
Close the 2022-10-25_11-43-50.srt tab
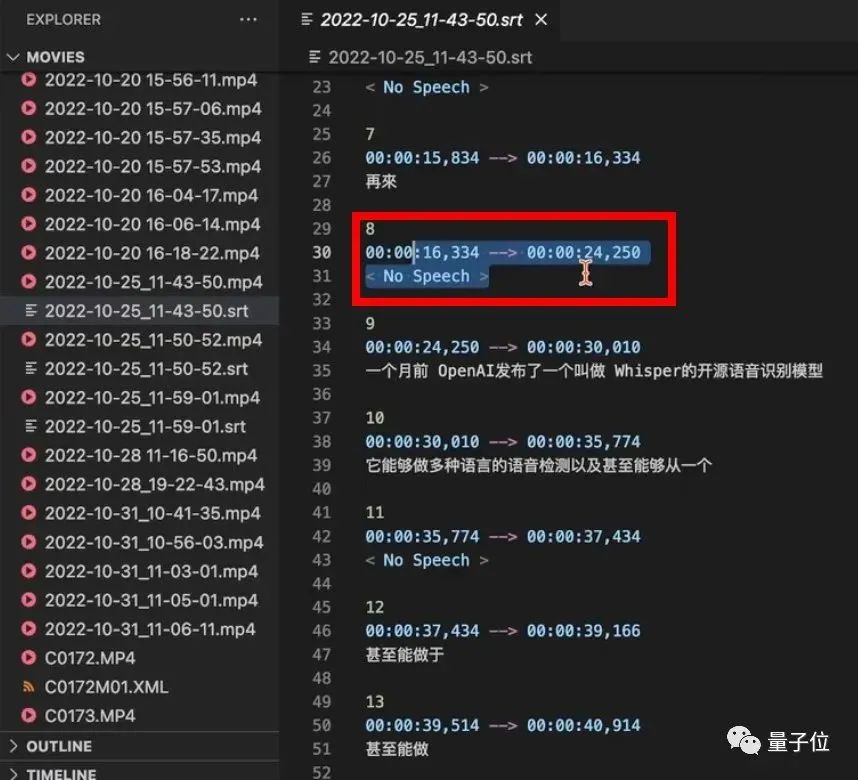541,20
